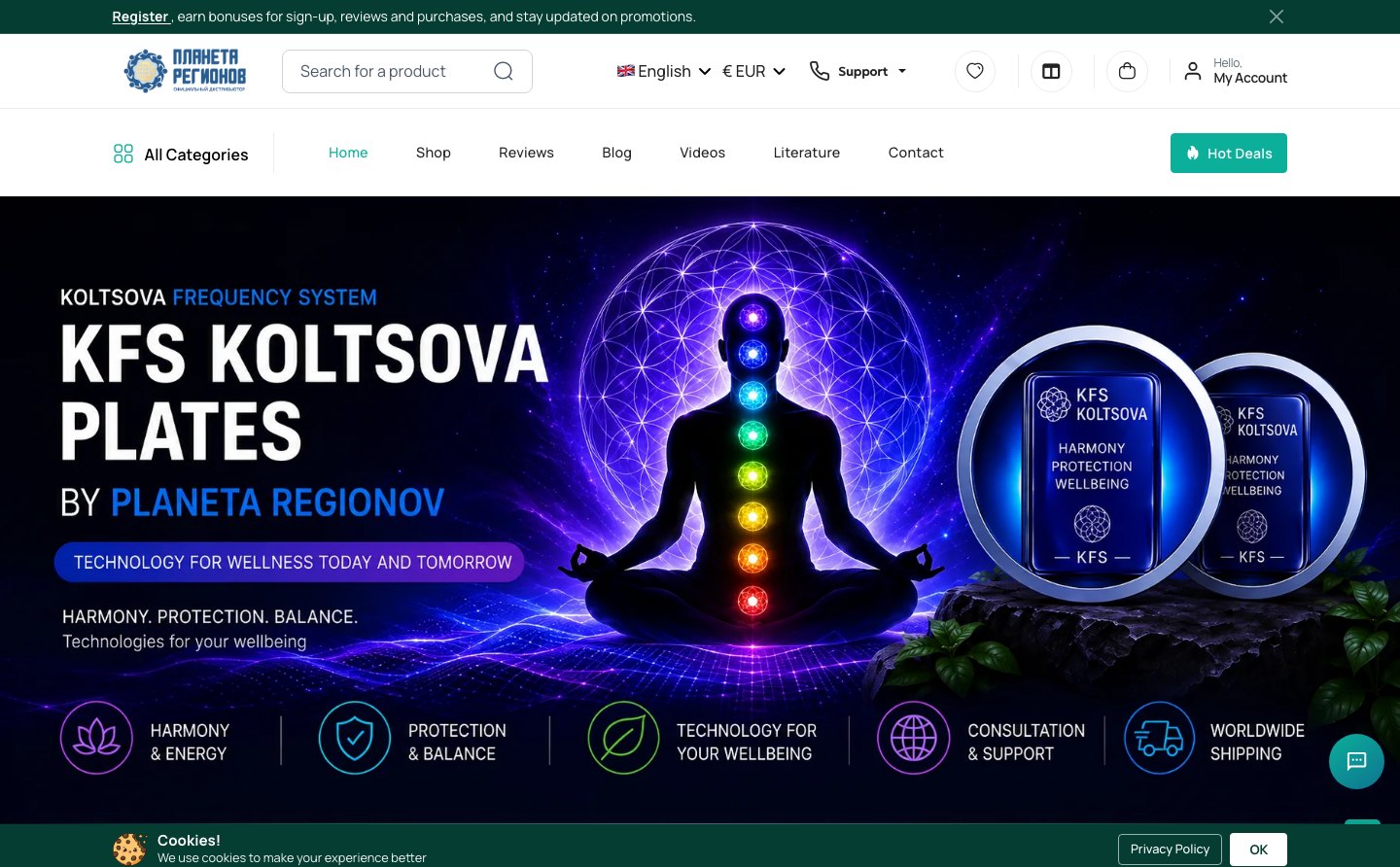Viewport: 1400px width, 867px height.
Task: Click the KFS KOLTSOVA PLATES headline
Action: (x=304, y=392)
